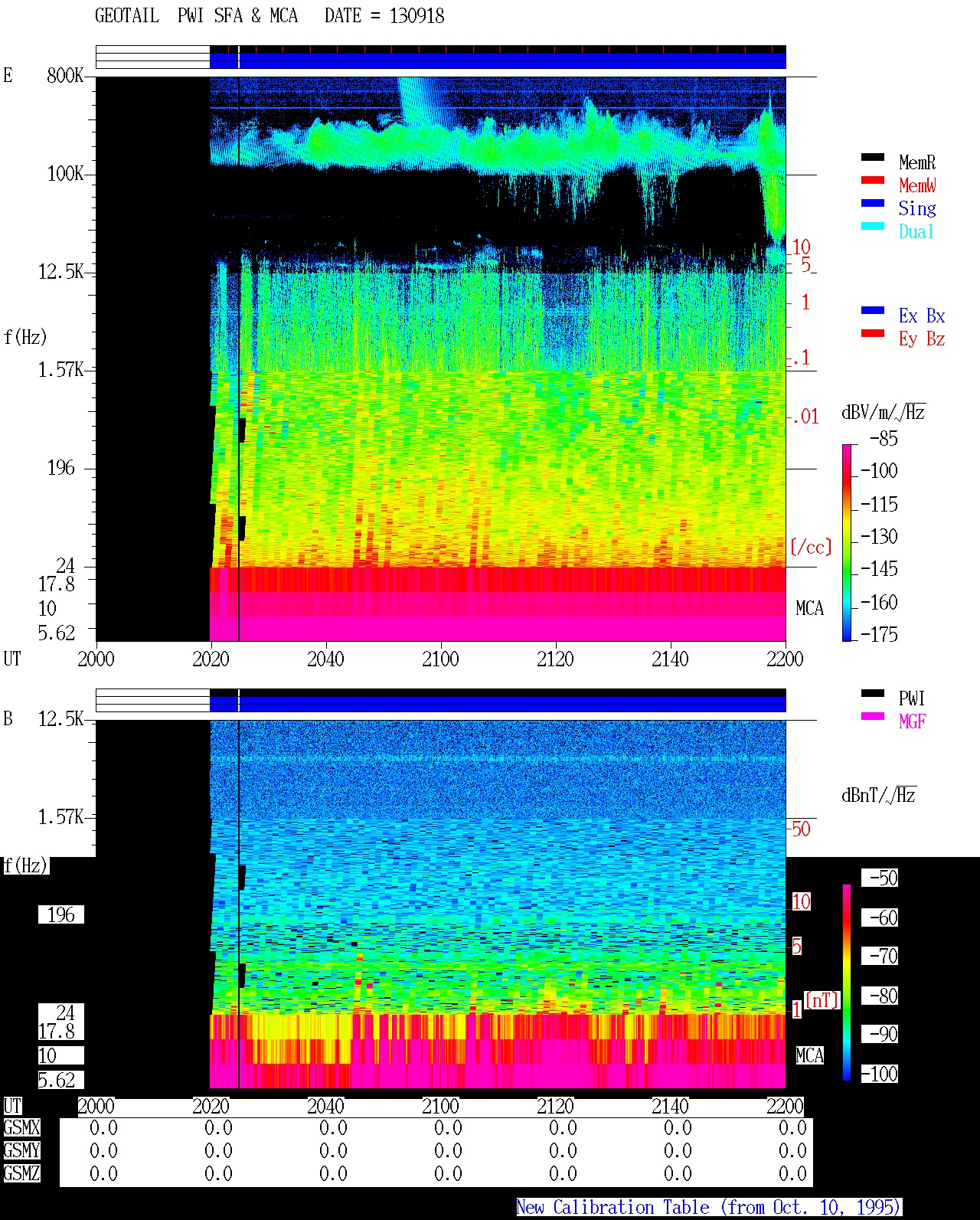Screen dimensions: 980x1220
Task: Select the cyan Dual legend swatch
Action: [873, 226]
